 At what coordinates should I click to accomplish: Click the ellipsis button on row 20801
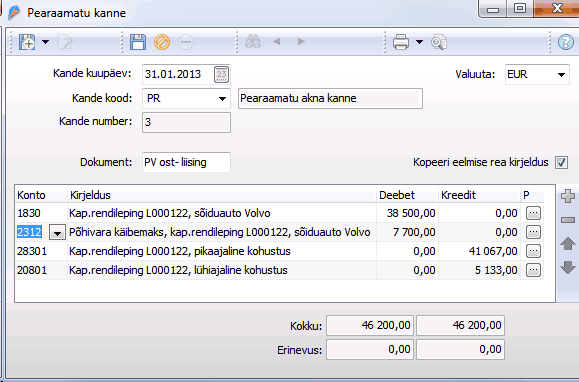[533, 270]
